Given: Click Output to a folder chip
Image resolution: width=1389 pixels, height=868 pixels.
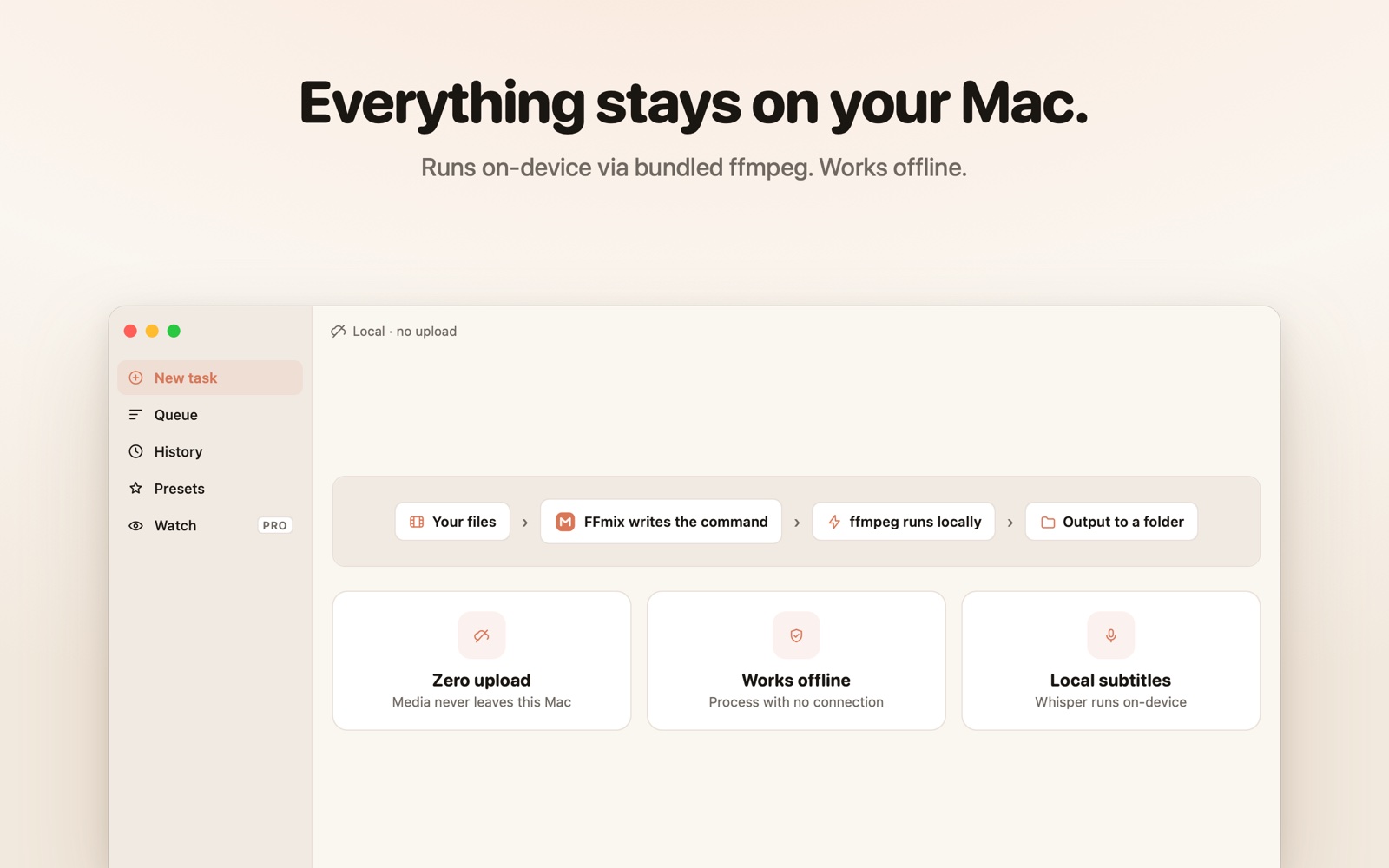Looking at the screenshot, I should pos(1111,522).
